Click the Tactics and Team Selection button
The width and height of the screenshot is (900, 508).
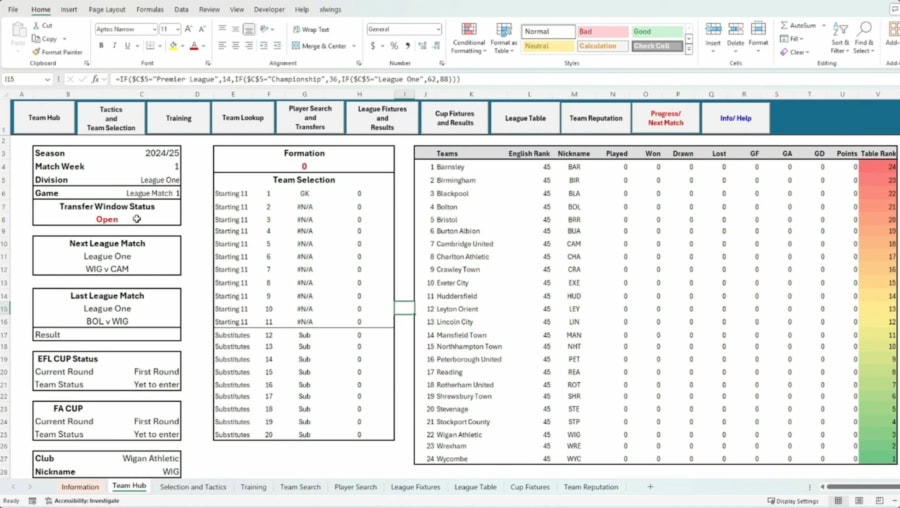point(111,118)
